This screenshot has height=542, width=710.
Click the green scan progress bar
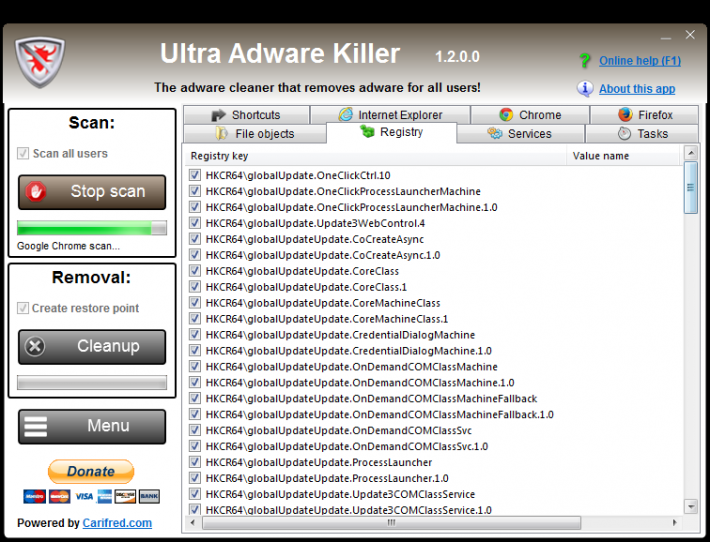[92, 228]
